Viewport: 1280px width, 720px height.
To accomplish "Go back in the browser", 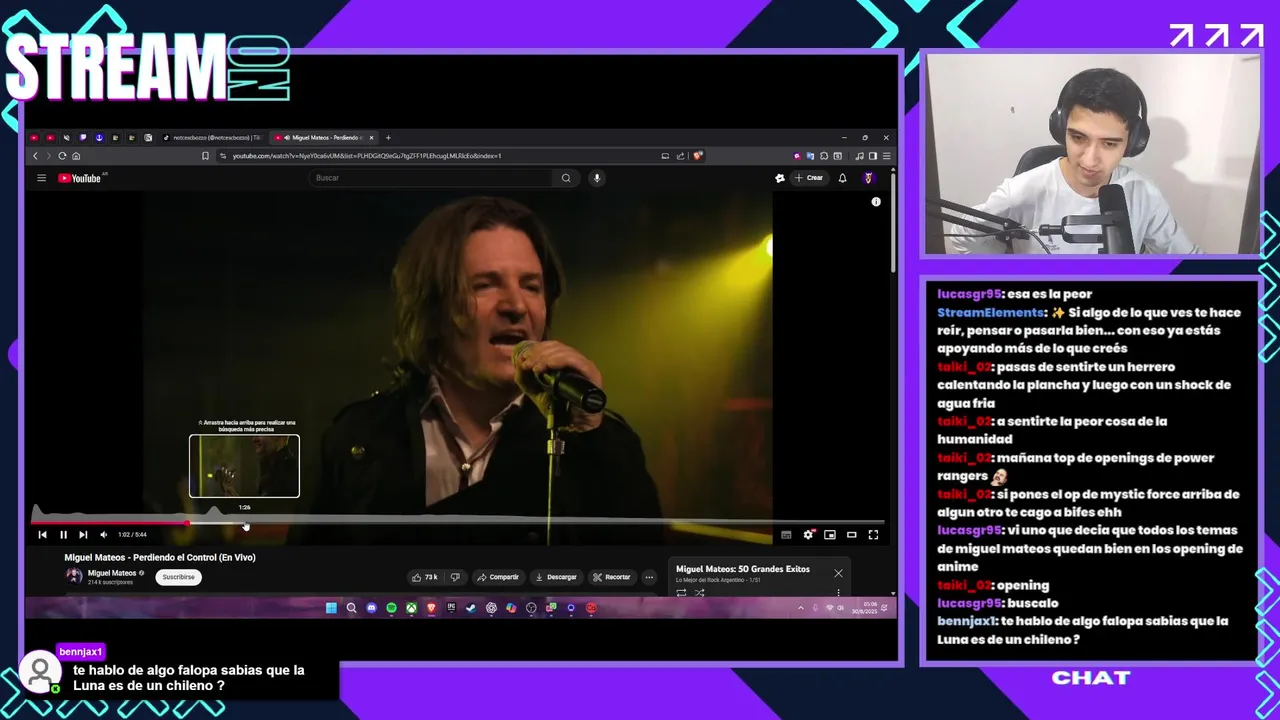I will pyautogui.click(x=35, y=156).
